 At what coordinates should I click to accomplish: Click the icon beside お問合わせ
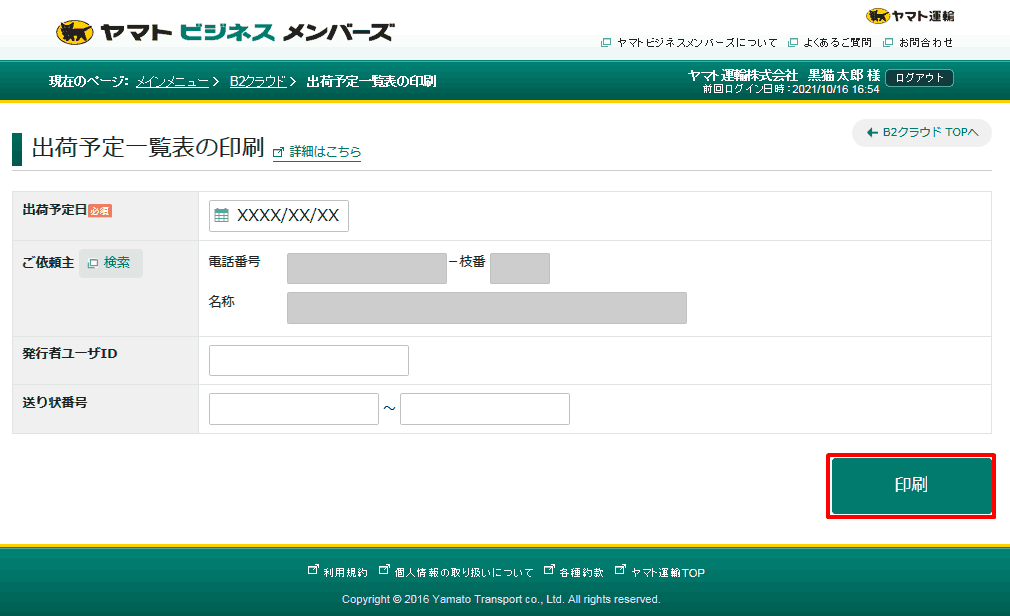[887, 43]
